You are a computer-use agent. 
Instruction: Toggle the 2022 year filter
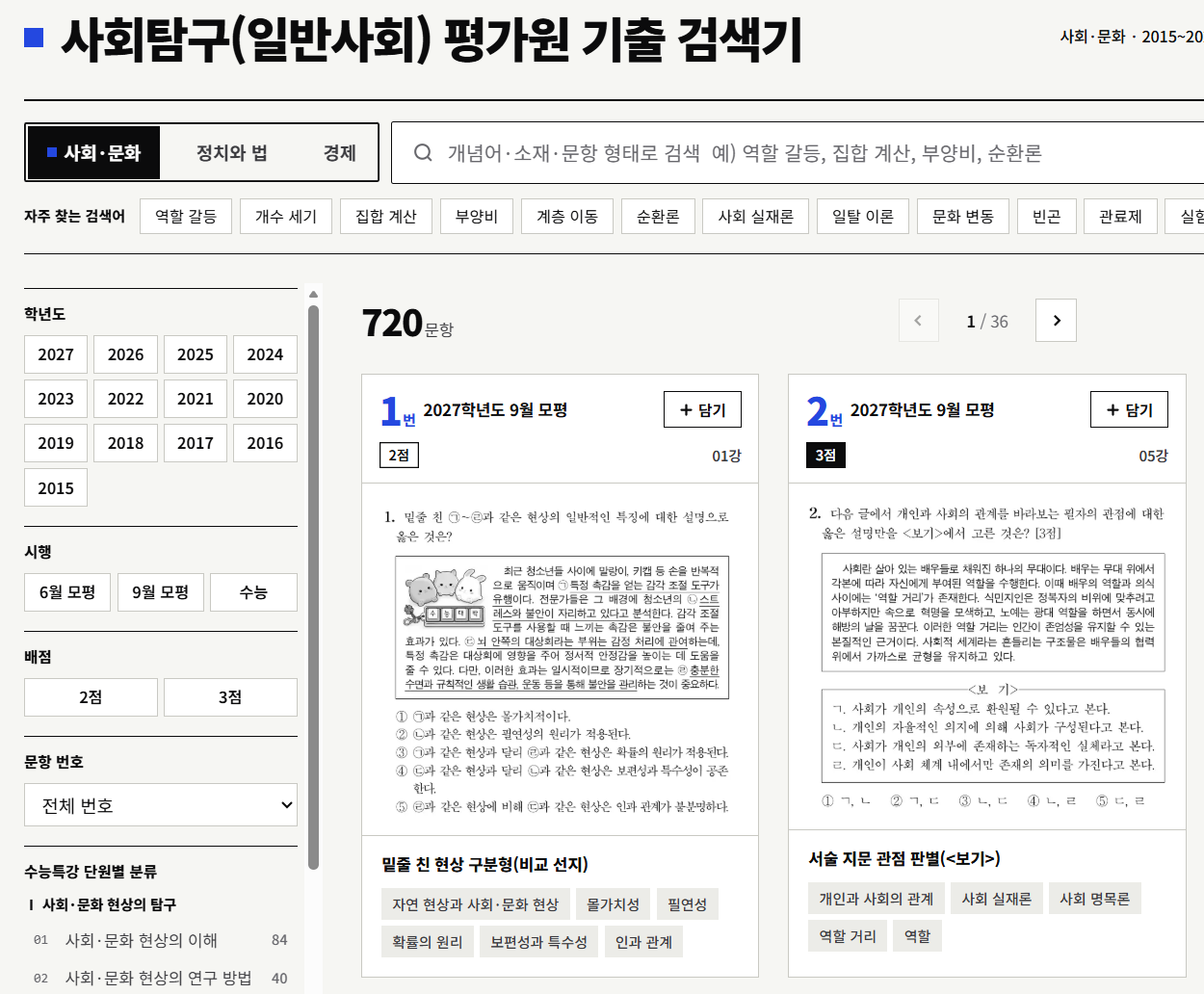(x=125, y=399)
